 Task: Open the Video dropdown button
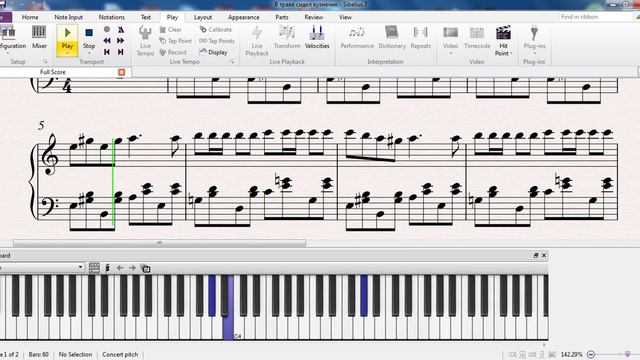pyautogui.click(x=451, y=40)
